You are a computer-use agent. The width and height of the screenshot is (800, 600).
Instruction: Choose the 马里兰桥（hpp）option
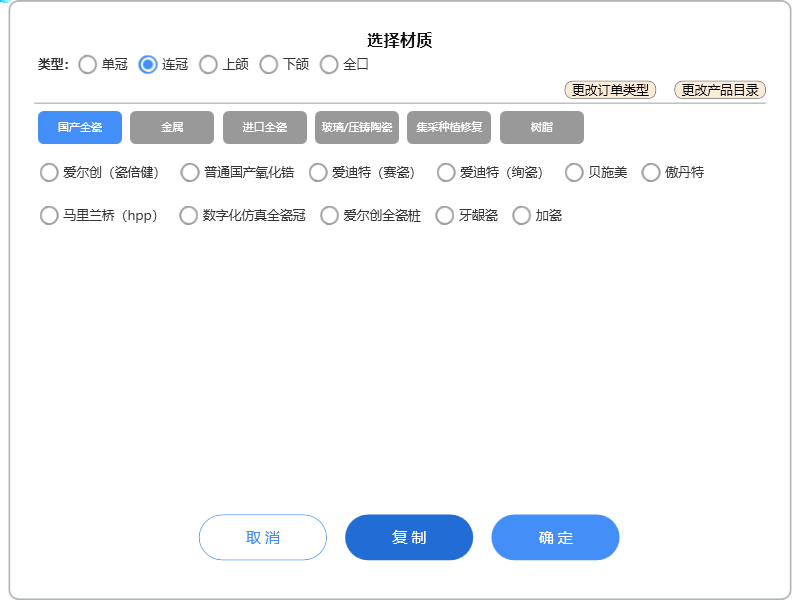coord(49,216)
